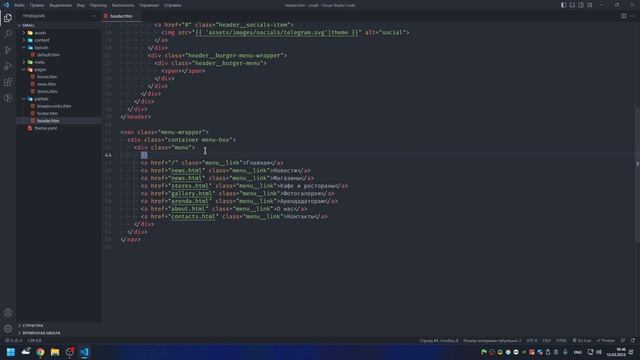Click the contacts.html link in code
640x360 pixels.
coord(193,216)
